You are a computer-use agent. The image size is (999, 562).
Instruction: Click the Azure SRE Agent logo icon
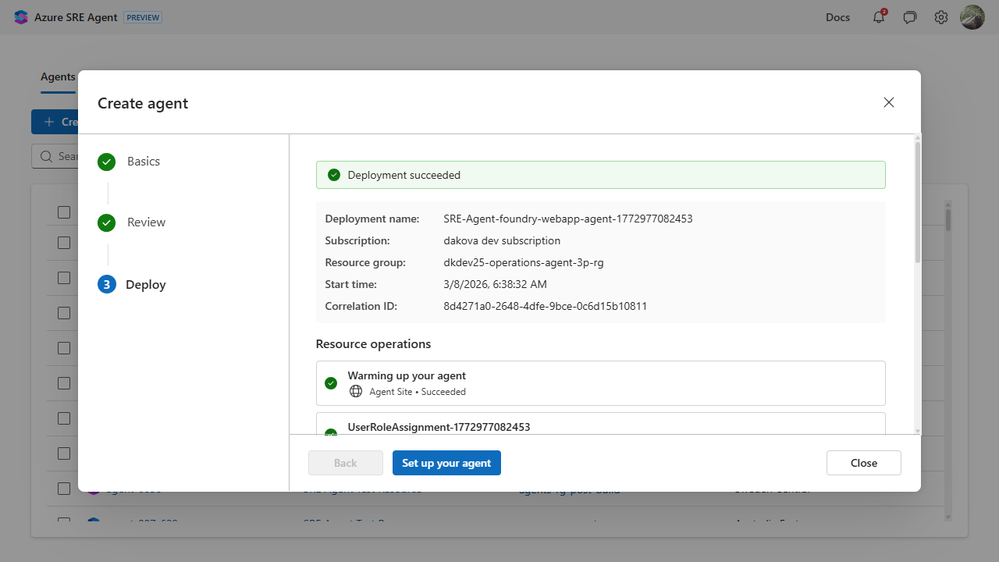point(21,17)
